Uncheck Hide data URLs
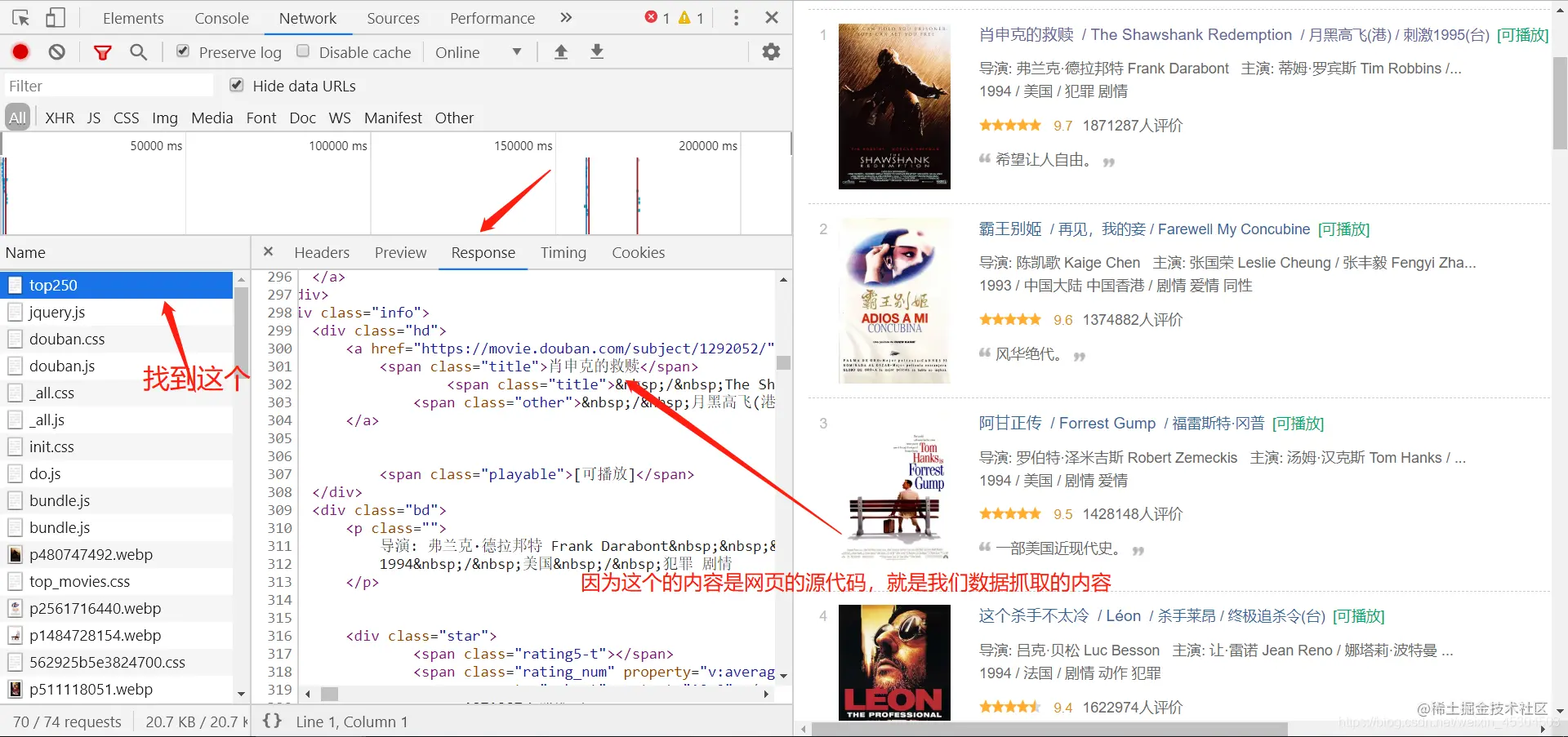The width and height of the screenshot is (1568, 737). tap(237, 85)
